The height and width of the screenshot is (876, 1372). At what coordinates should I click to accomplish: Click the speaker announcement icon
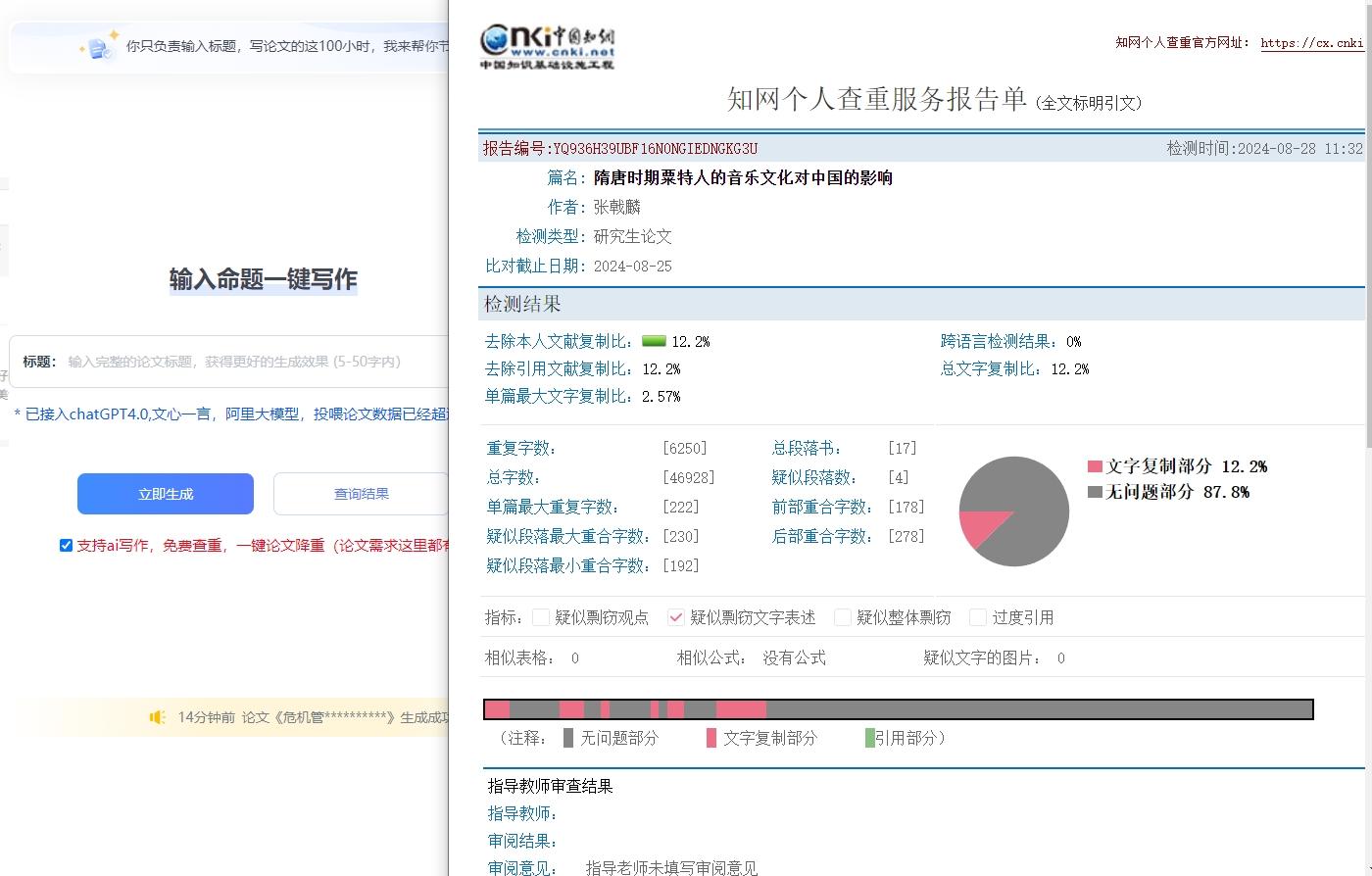pyautogui.click(x=158, y=717)
